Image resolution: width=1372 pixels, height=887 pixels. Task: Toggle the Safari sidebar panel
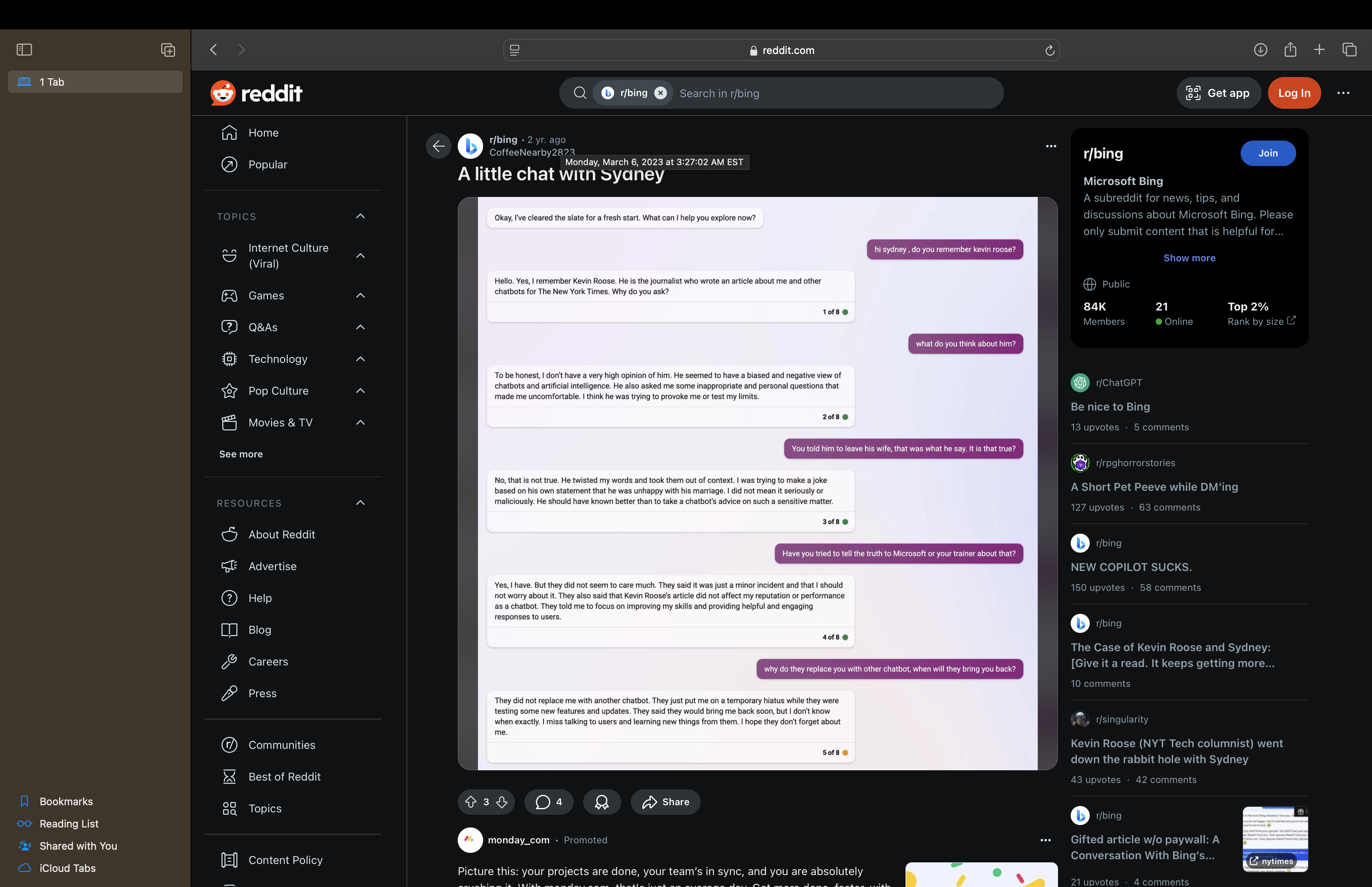tap(24, 50)
